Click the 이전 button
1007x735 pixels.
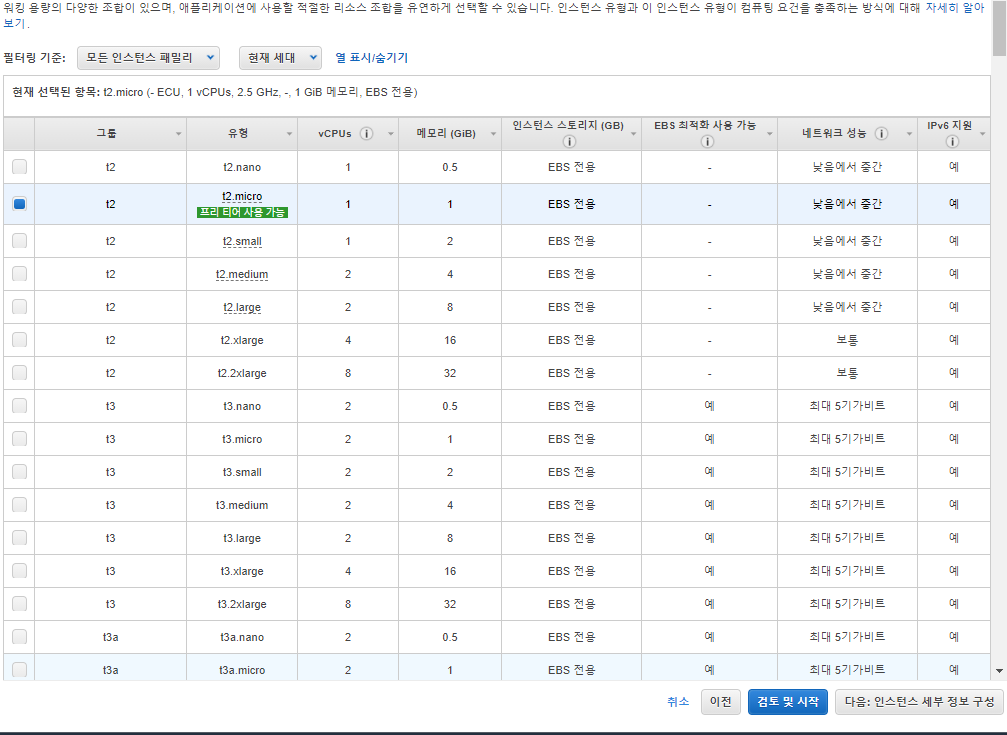721,702
